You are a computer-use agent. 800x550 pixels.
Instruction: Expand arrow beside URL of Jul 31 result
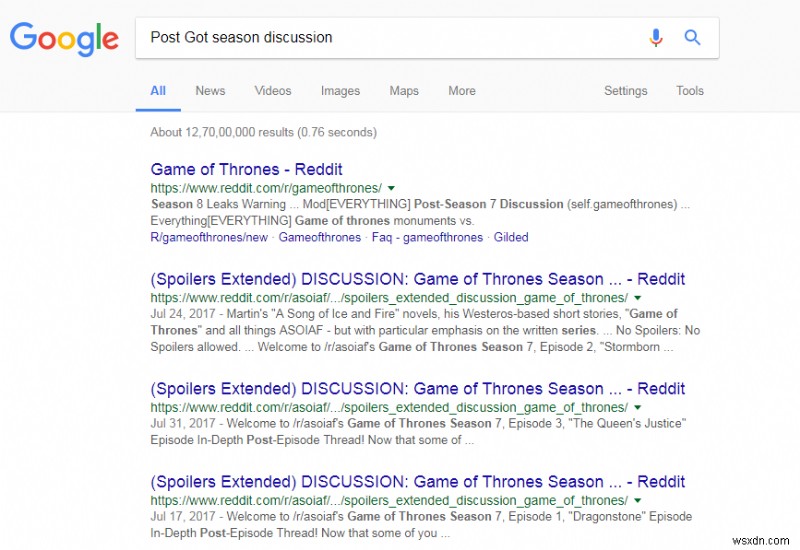(637, 408)
